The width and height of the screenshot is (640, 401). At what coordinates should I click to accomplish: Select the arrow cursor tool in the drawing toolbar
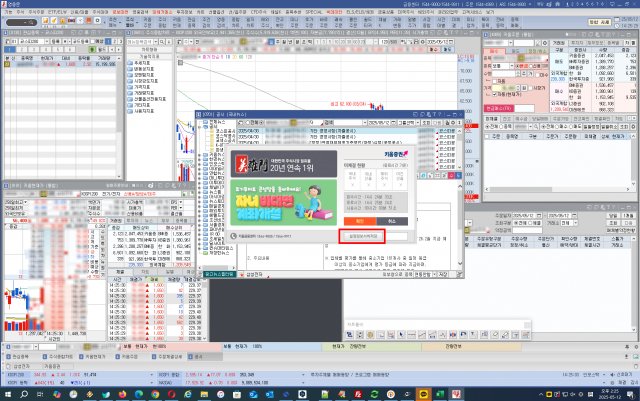[401, 334]
